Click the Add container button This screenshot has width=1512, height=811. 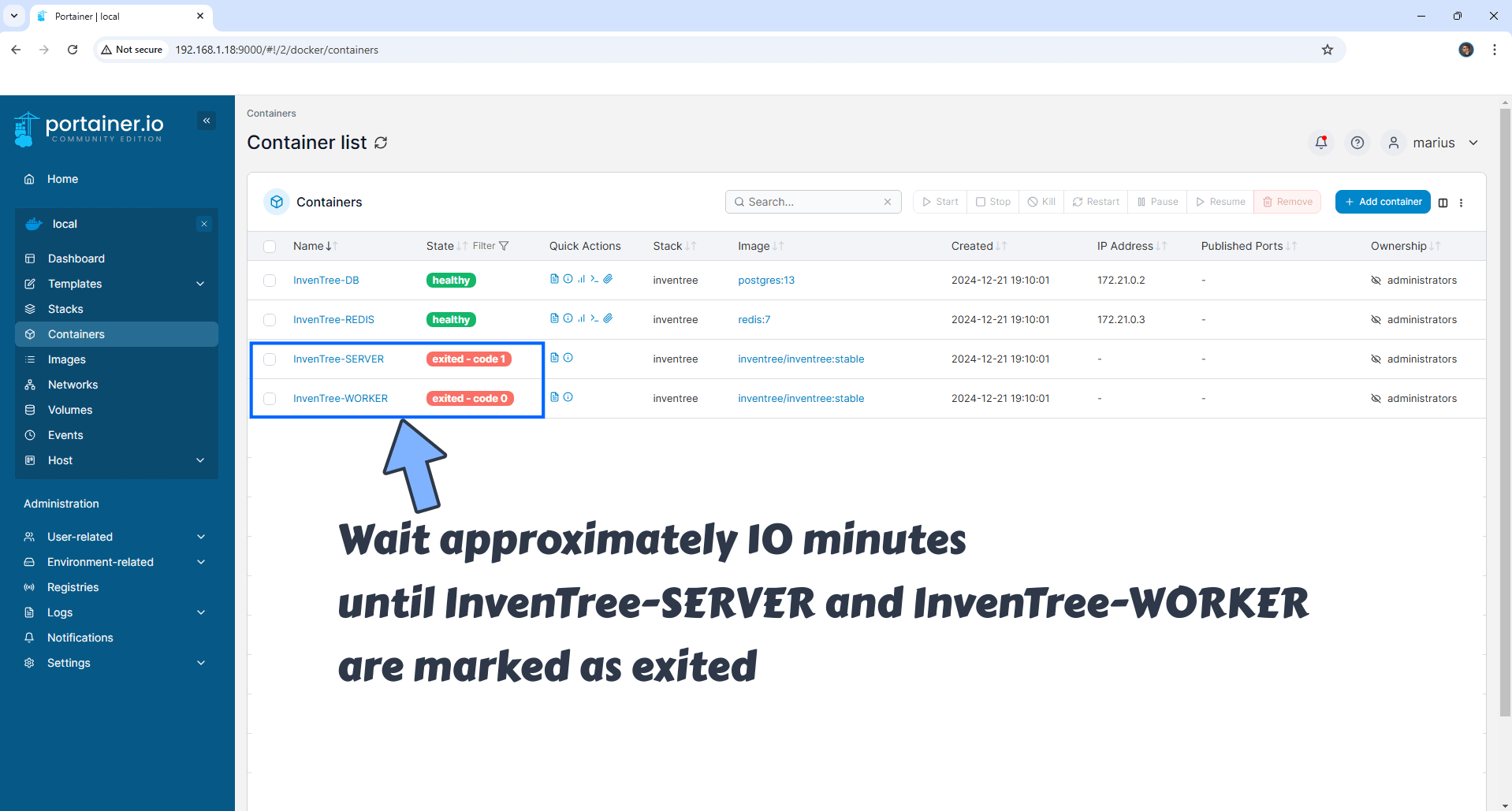[1383, 202]
